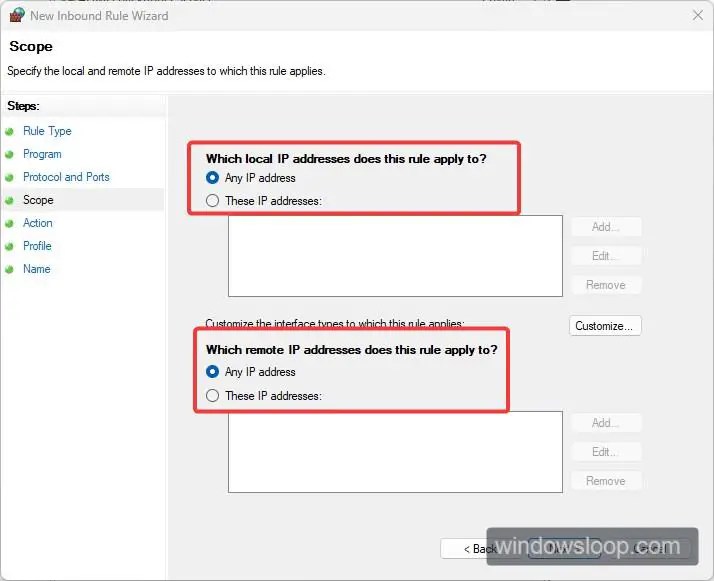Click the green bullet beside Profile
This screenshot has height=581, width=714.
pyautogui.click(x=10, y=246)
